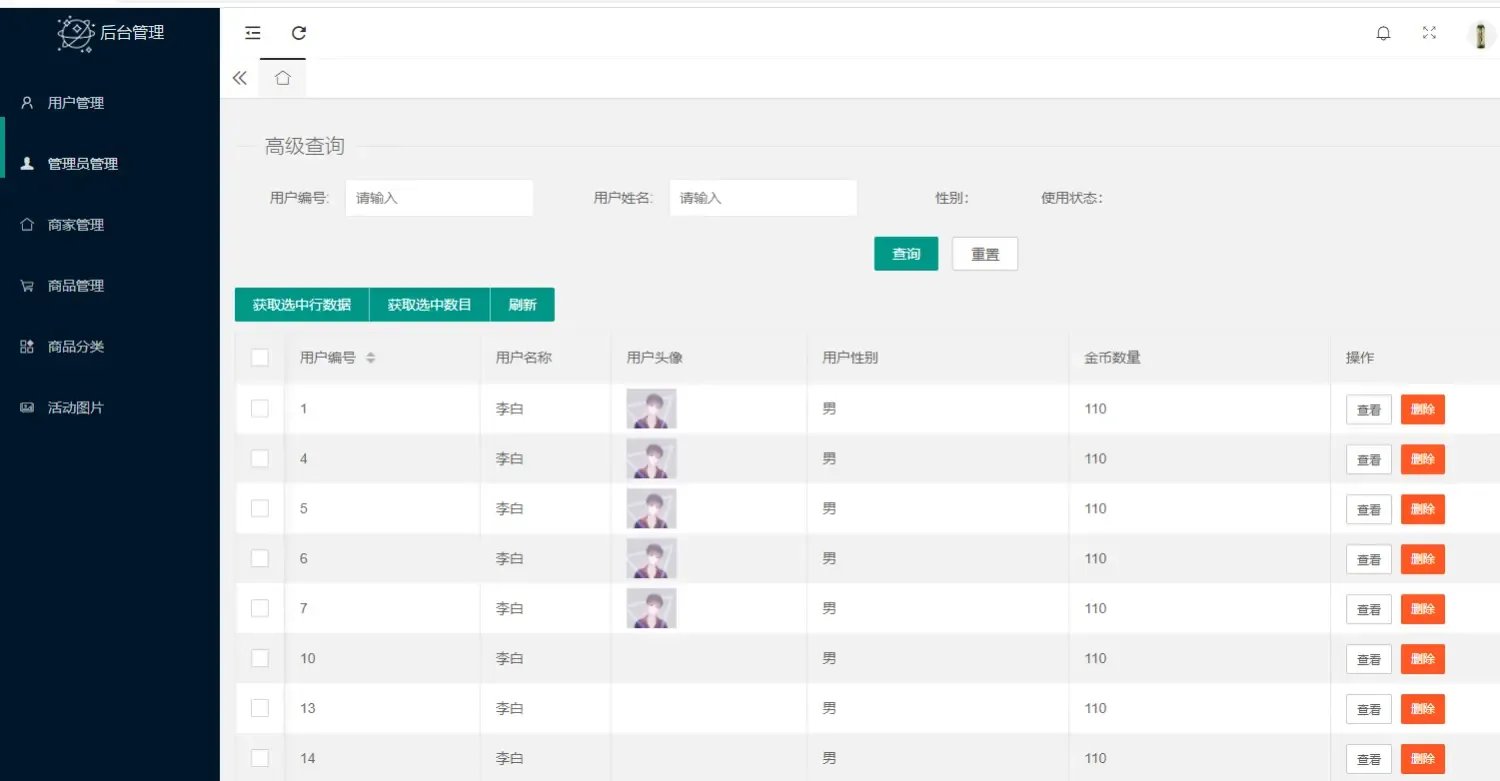Toggle fullscreen with the expand icon
The height and width of the screenshot is (781, 1500).
point(1429,33)
